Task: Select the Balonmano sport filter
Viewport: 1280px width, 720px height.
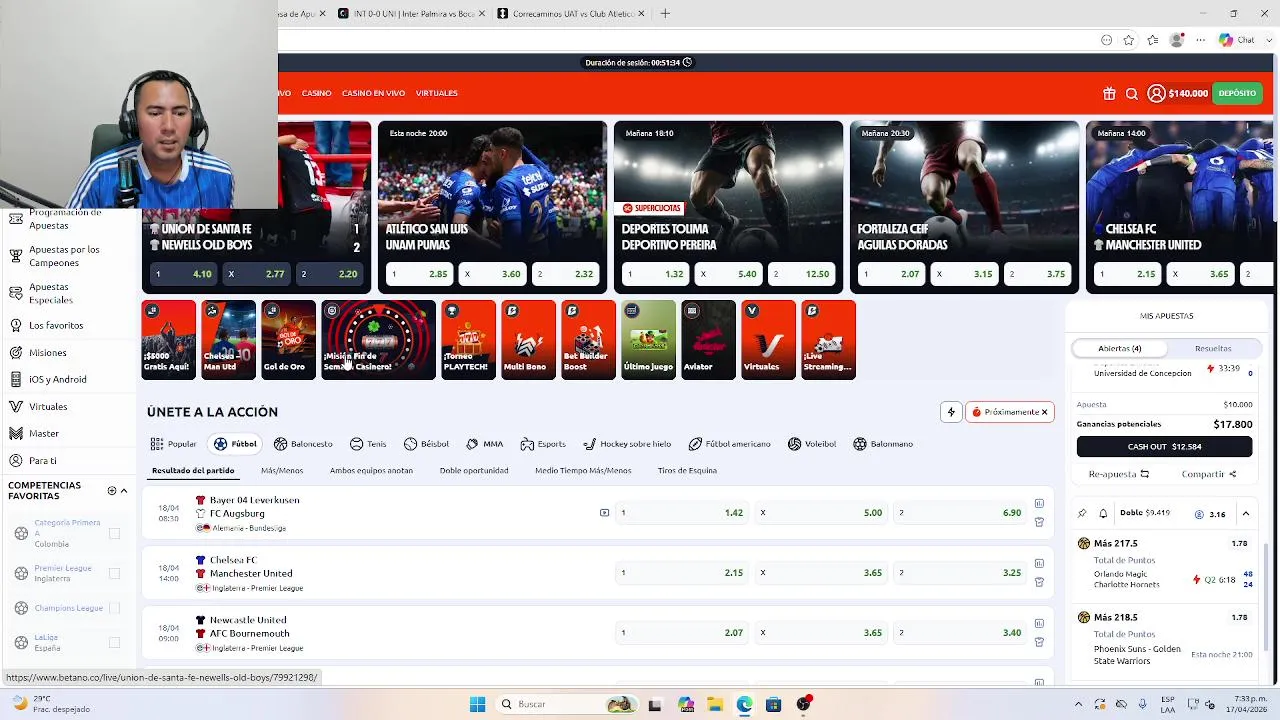Action: click(882, 444)
